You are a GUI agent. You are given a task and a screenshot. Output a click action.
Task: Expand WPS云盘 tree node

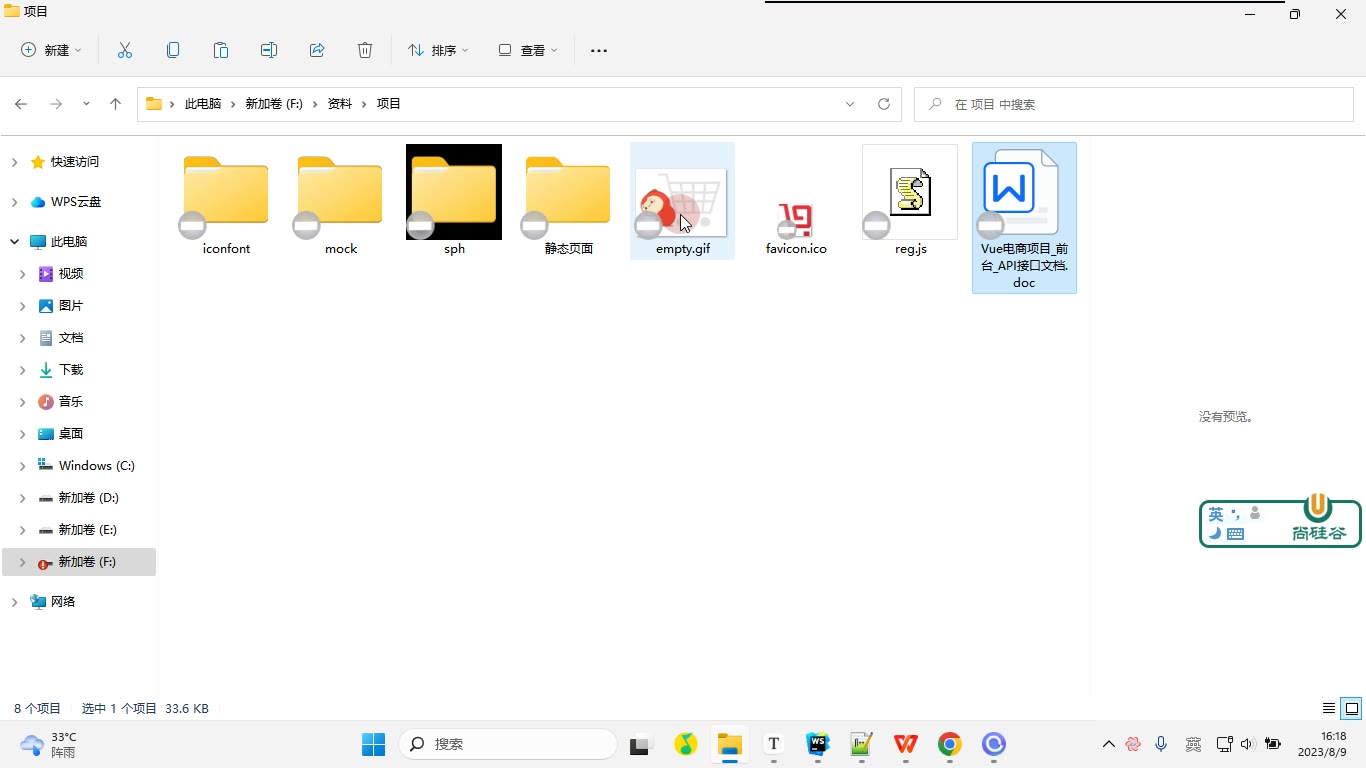[14, 202]
